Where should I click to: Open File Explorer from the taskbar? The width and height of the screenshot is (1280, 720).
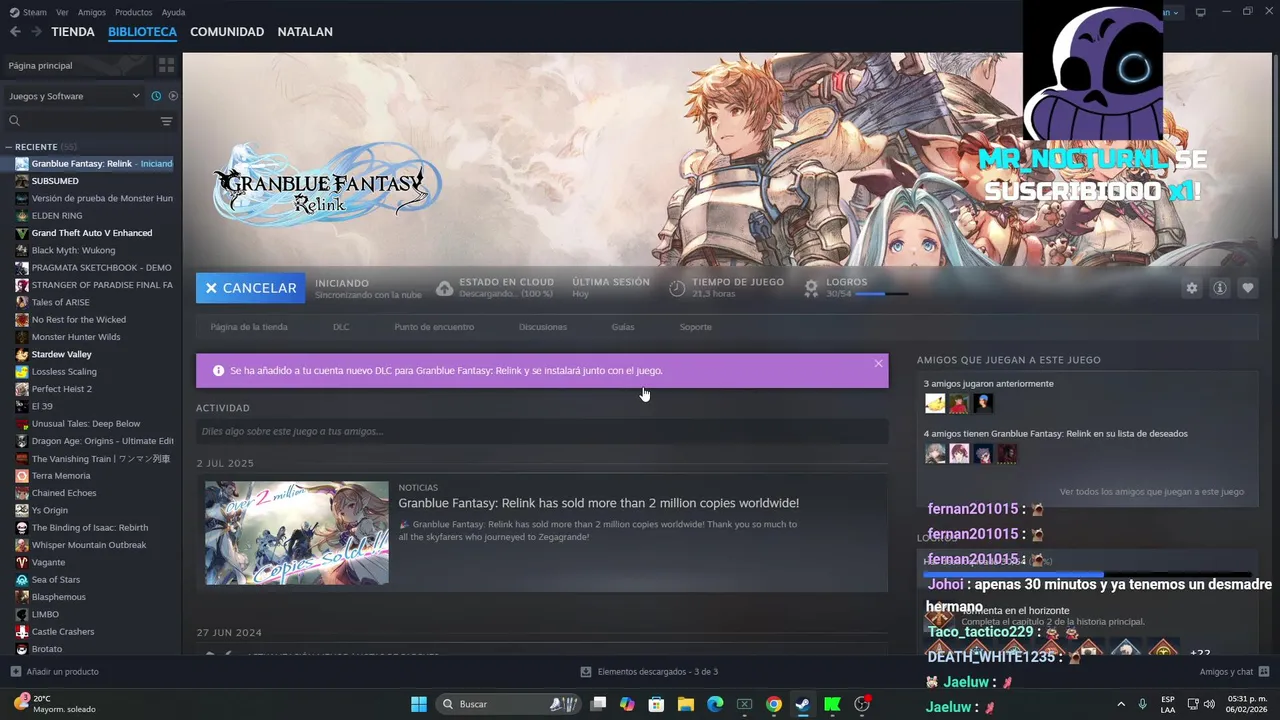(686, 704)
